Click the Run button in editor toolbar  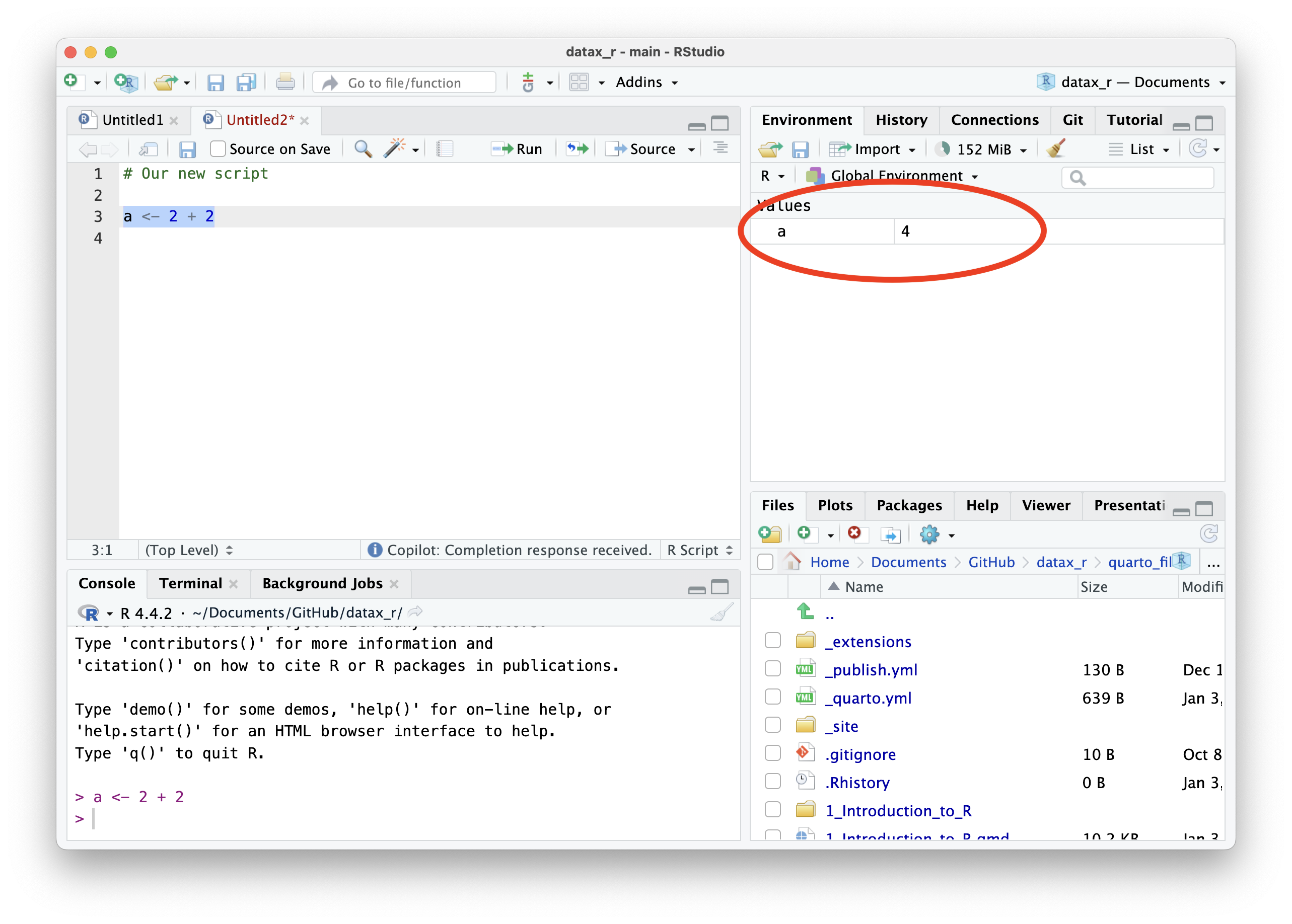click(517, 149)
